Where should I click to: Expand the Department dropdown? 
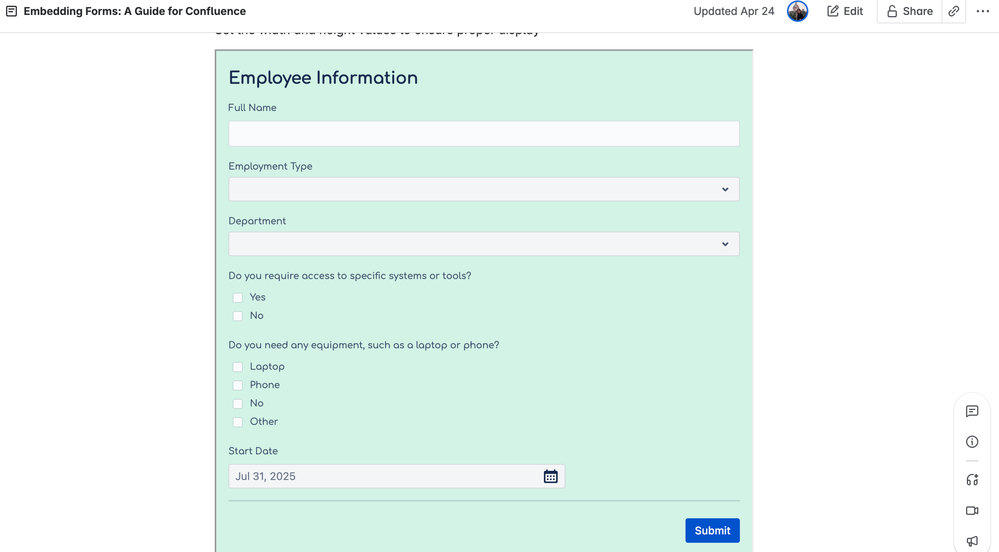click(484, 244)
